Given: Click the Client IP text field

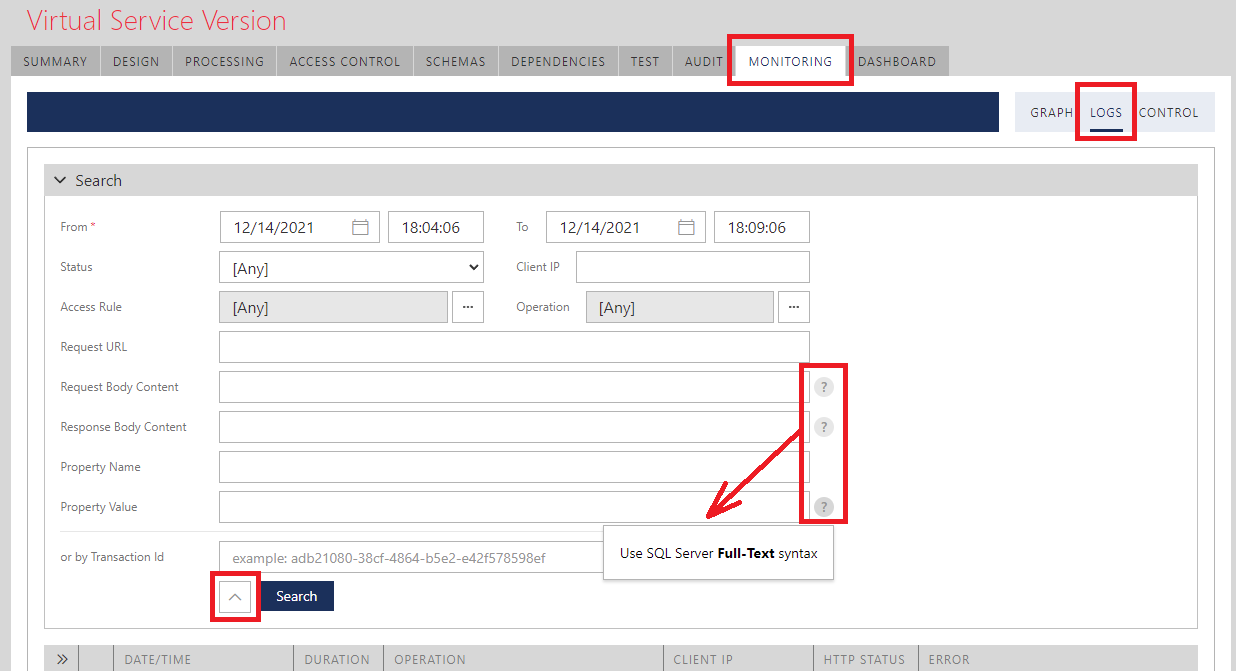Looking at the screenshot, I should (x=692, y=267).
